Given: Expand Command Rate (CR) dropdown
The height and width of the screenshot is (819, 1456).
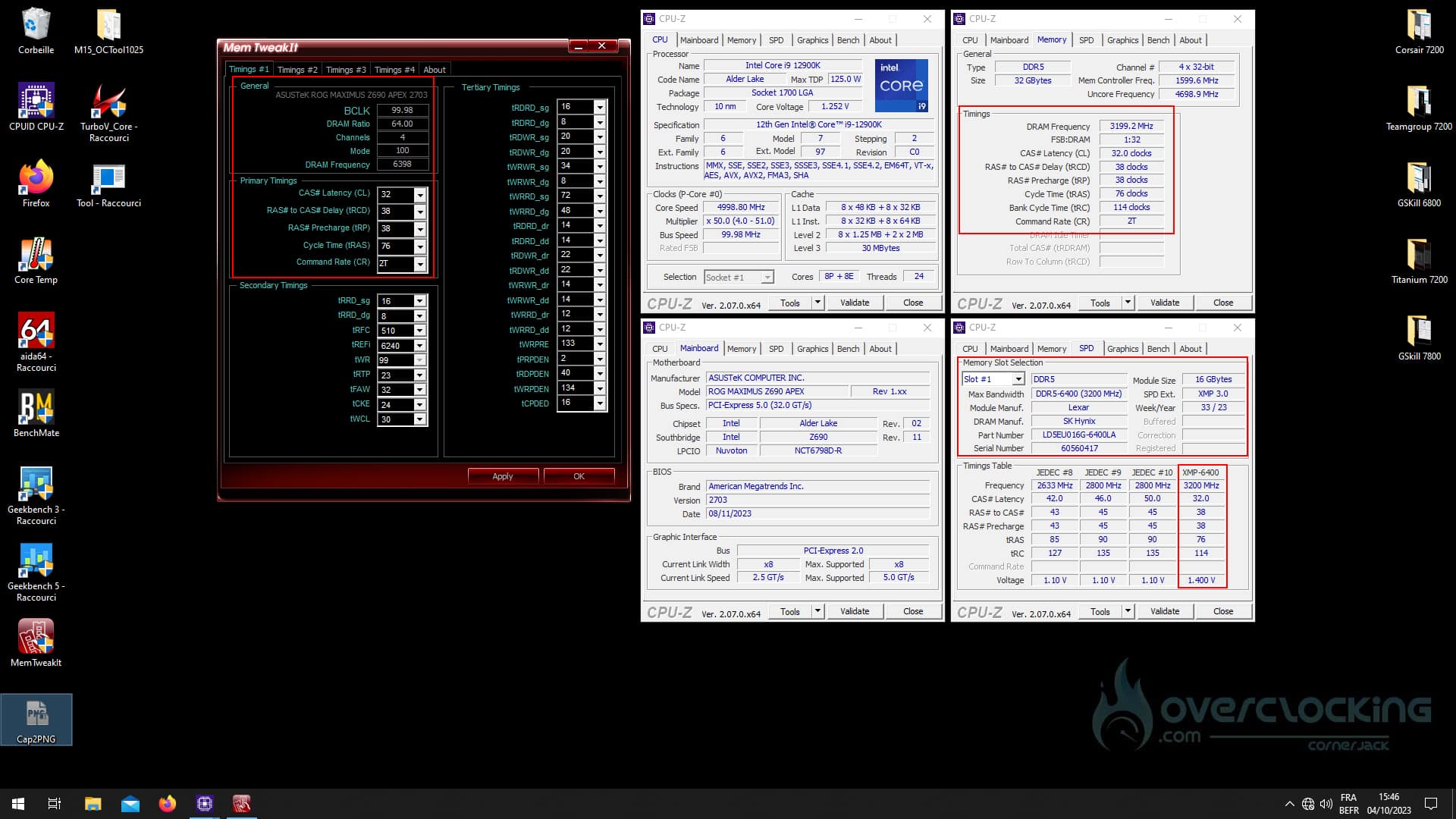Looking at the screenshot, I should pyautogui.click(x=420, y=264).
